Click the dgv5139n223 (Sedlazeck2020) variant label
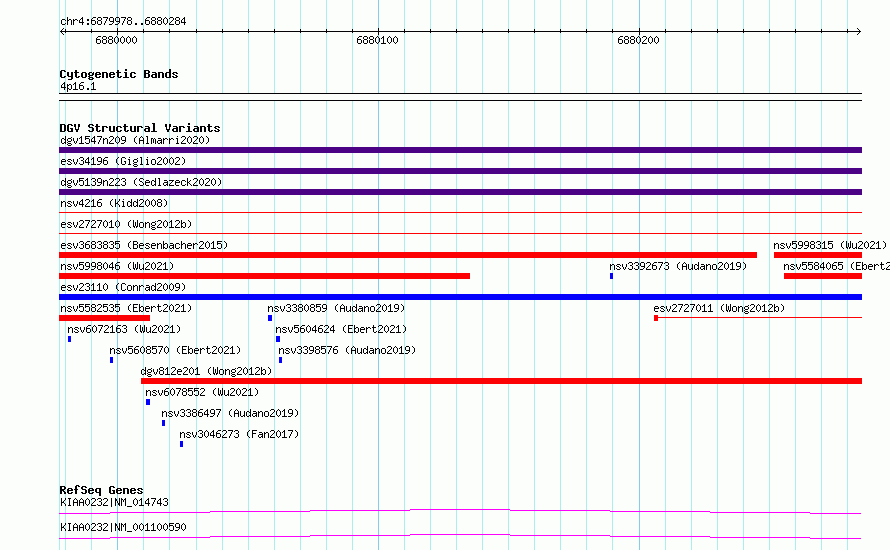 pyautogui.click(x=141, y=182)
